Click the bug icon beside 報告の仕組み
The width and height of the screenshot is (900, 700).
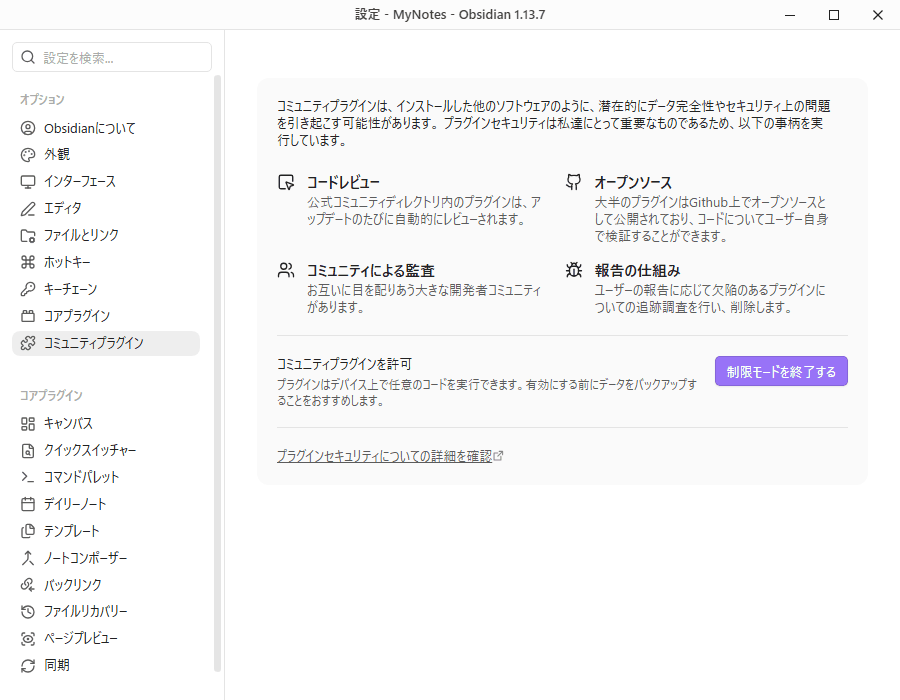pyautogui.click(x=573, y=270)
